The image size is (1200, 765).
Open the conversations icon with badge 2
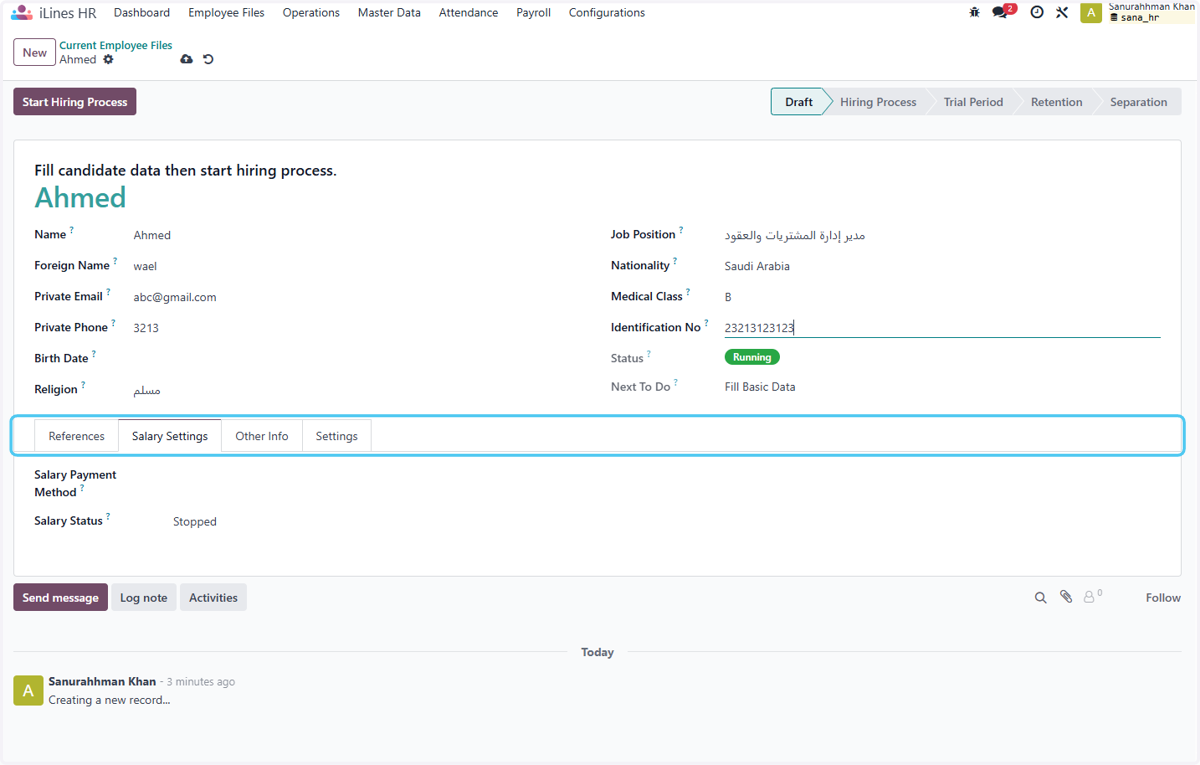pos(1003,12)
